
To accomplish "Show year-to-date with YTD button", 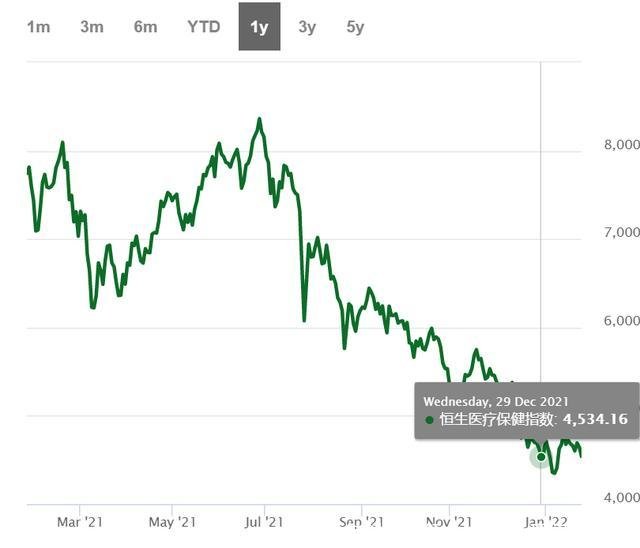I will (204, 27).
